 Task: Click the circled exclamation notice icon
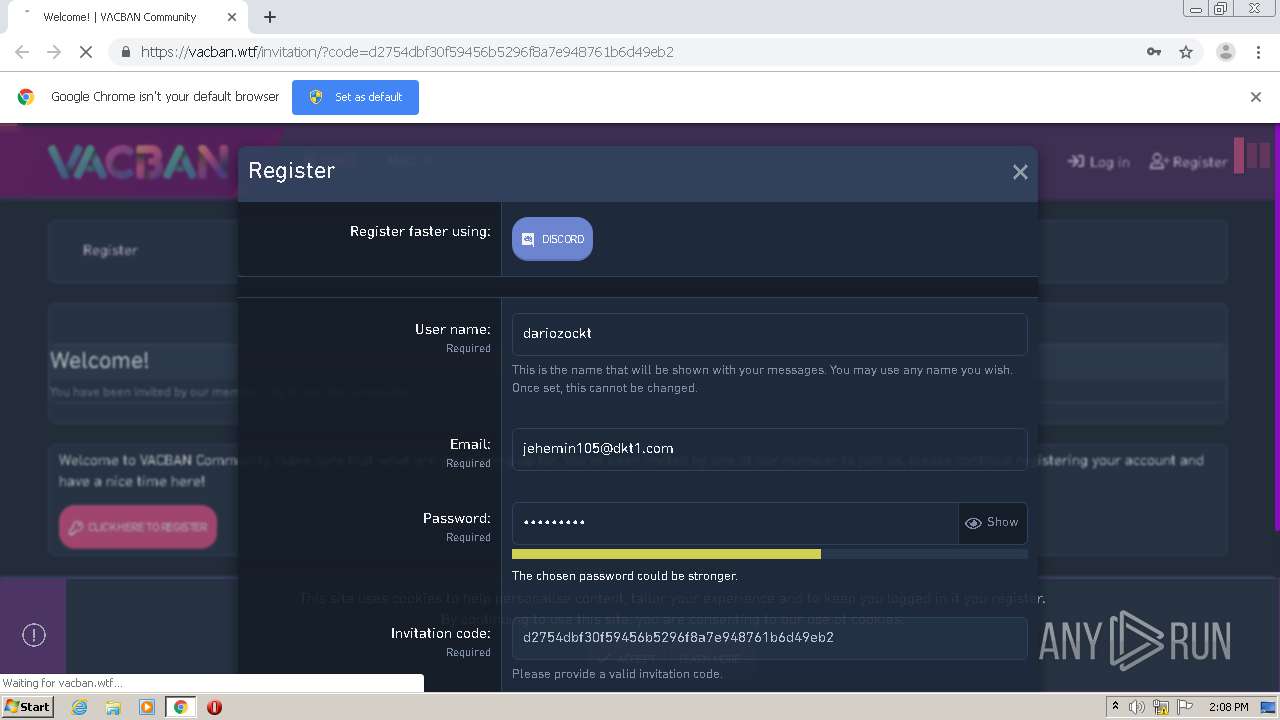coord(34,634)
